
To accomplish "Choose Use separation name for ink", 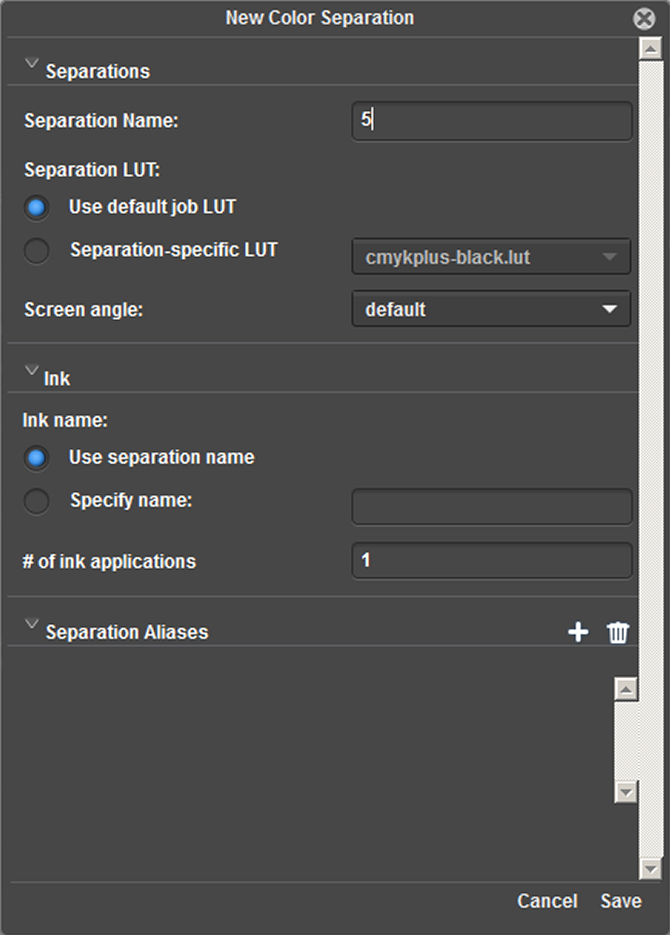I will [x=36, y=458].
